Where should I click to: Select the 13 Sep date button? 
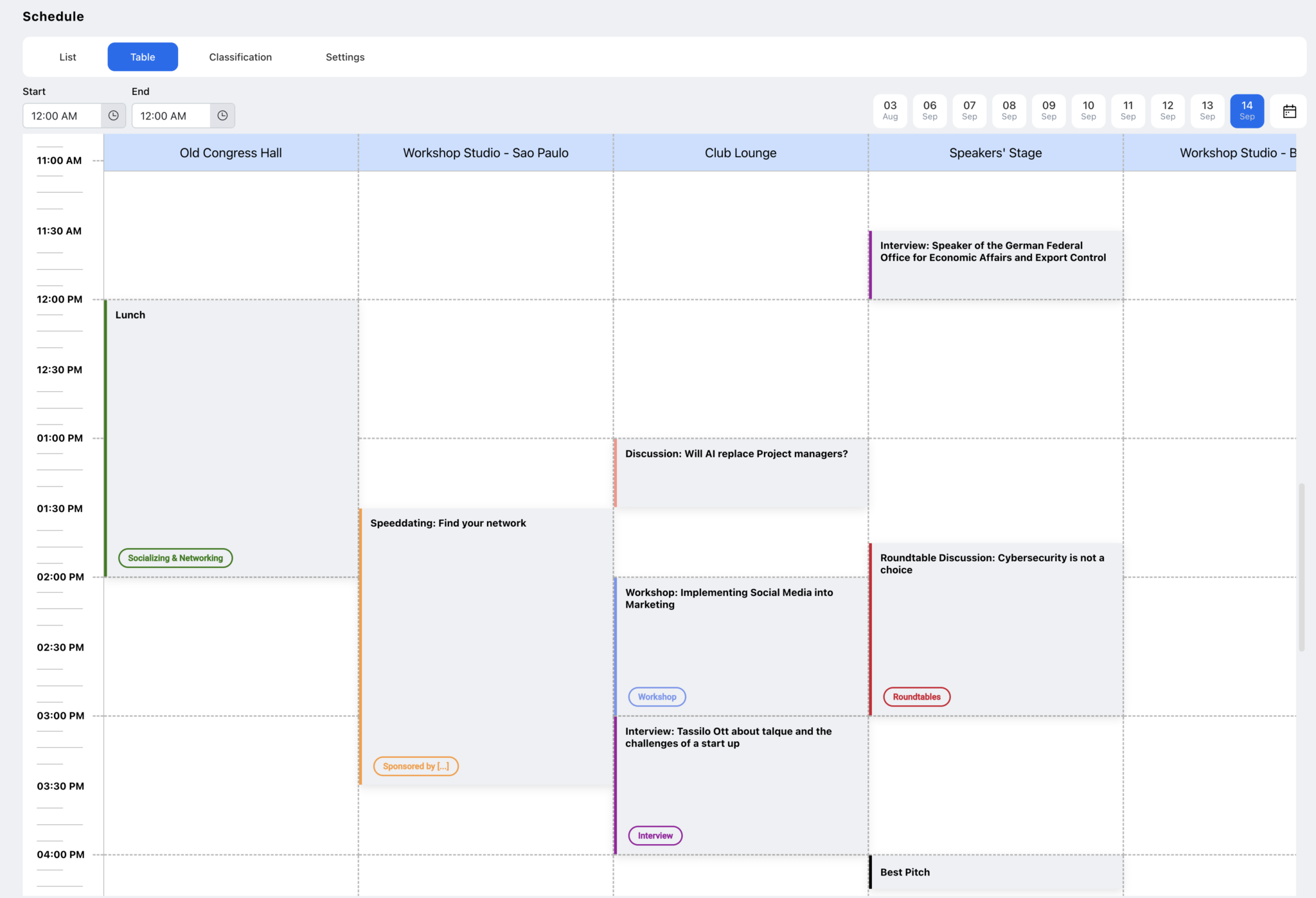1207,110
